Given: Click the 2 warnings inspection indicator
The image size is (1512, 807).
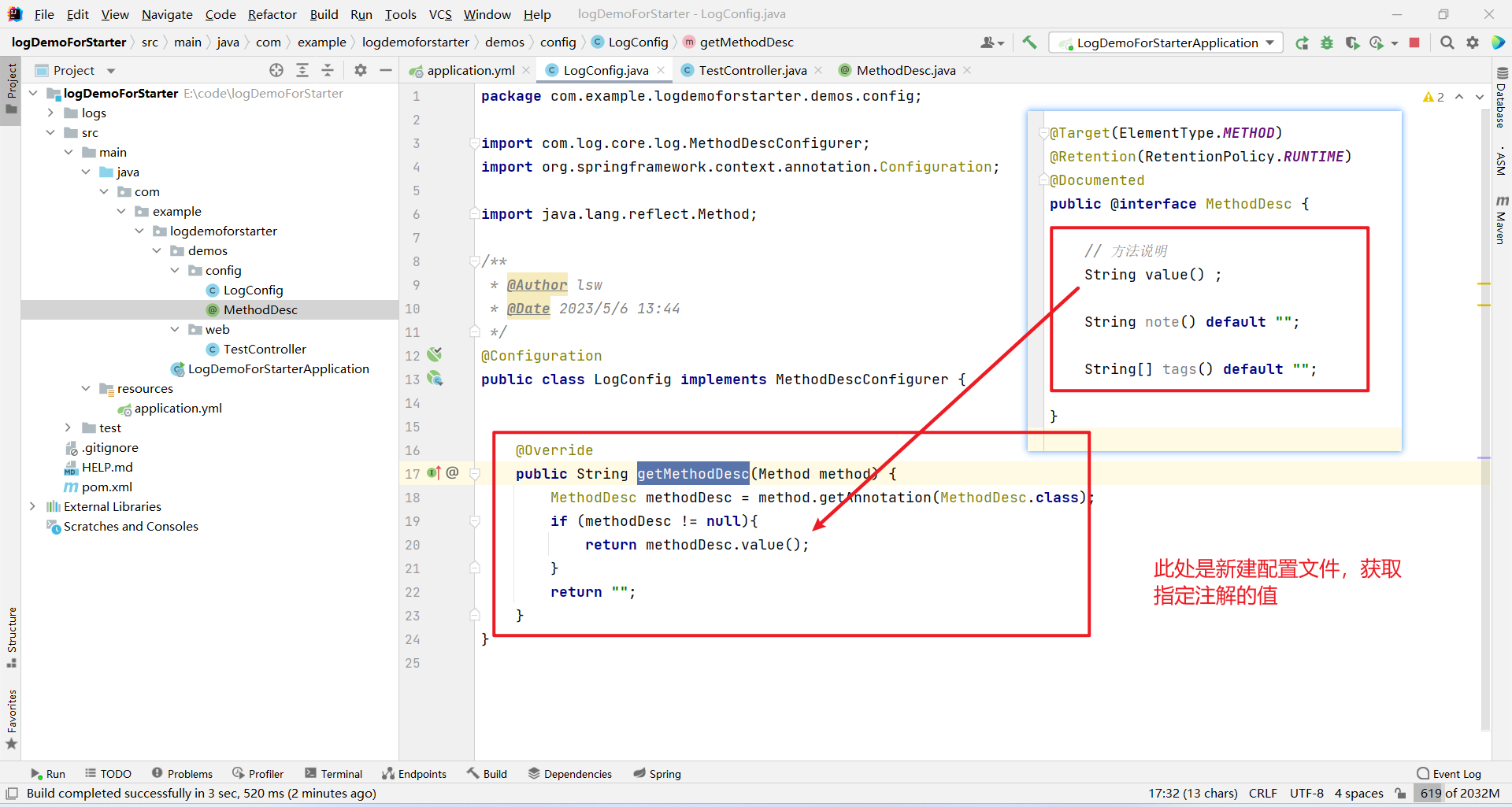Looking at the screenshot, I should pyautogui.click(x=1433, y=96).
